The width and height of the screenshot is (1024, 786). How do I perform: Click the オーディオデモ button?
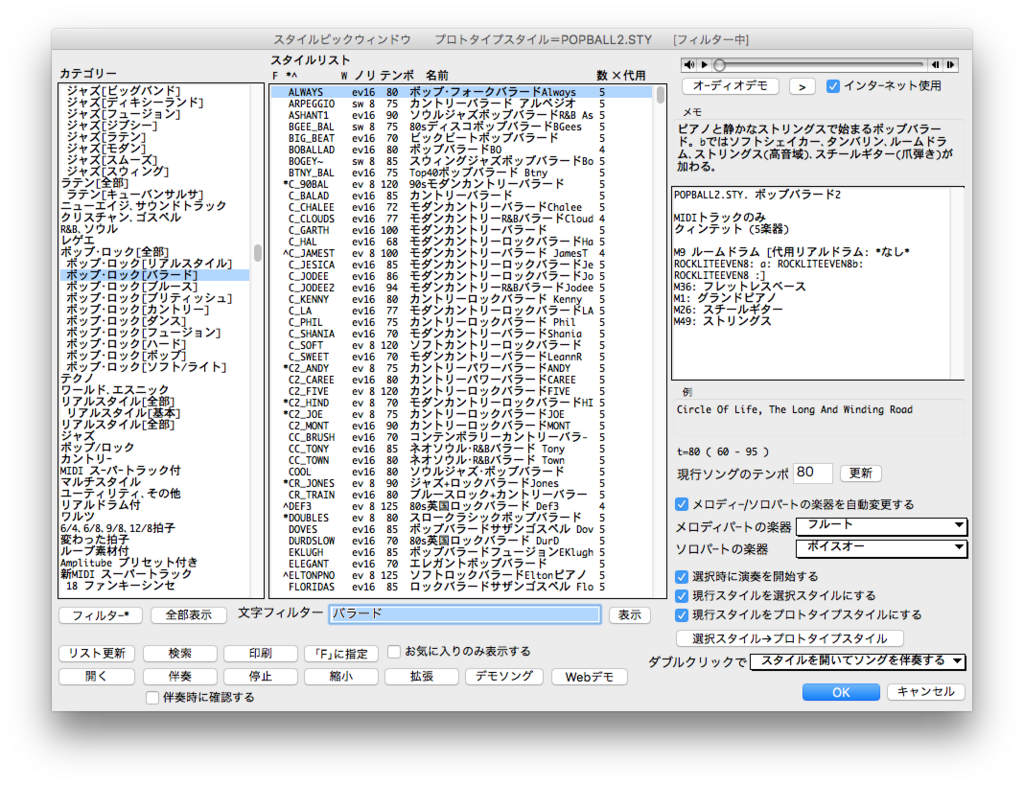(x=730, y=86)
